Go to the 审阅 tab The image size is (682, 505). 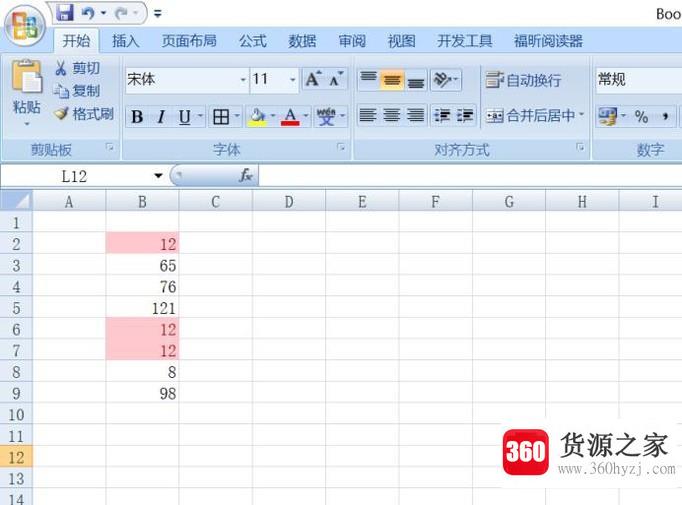(x=352, y=41)
